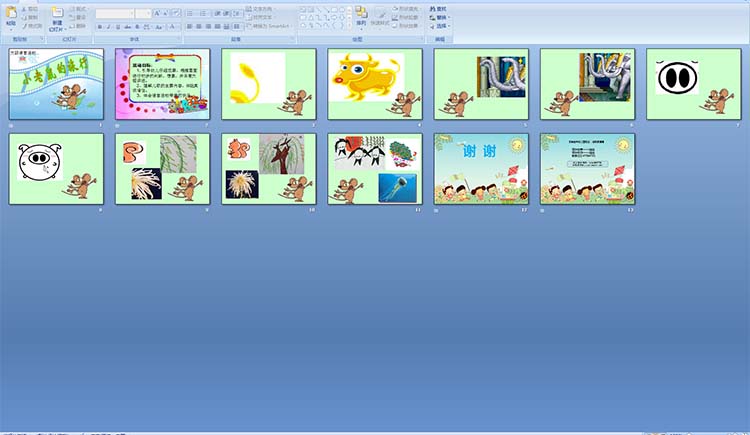Select the last slide 13 thumbnail
Viewport: 750px width, 435px height.
587,169
